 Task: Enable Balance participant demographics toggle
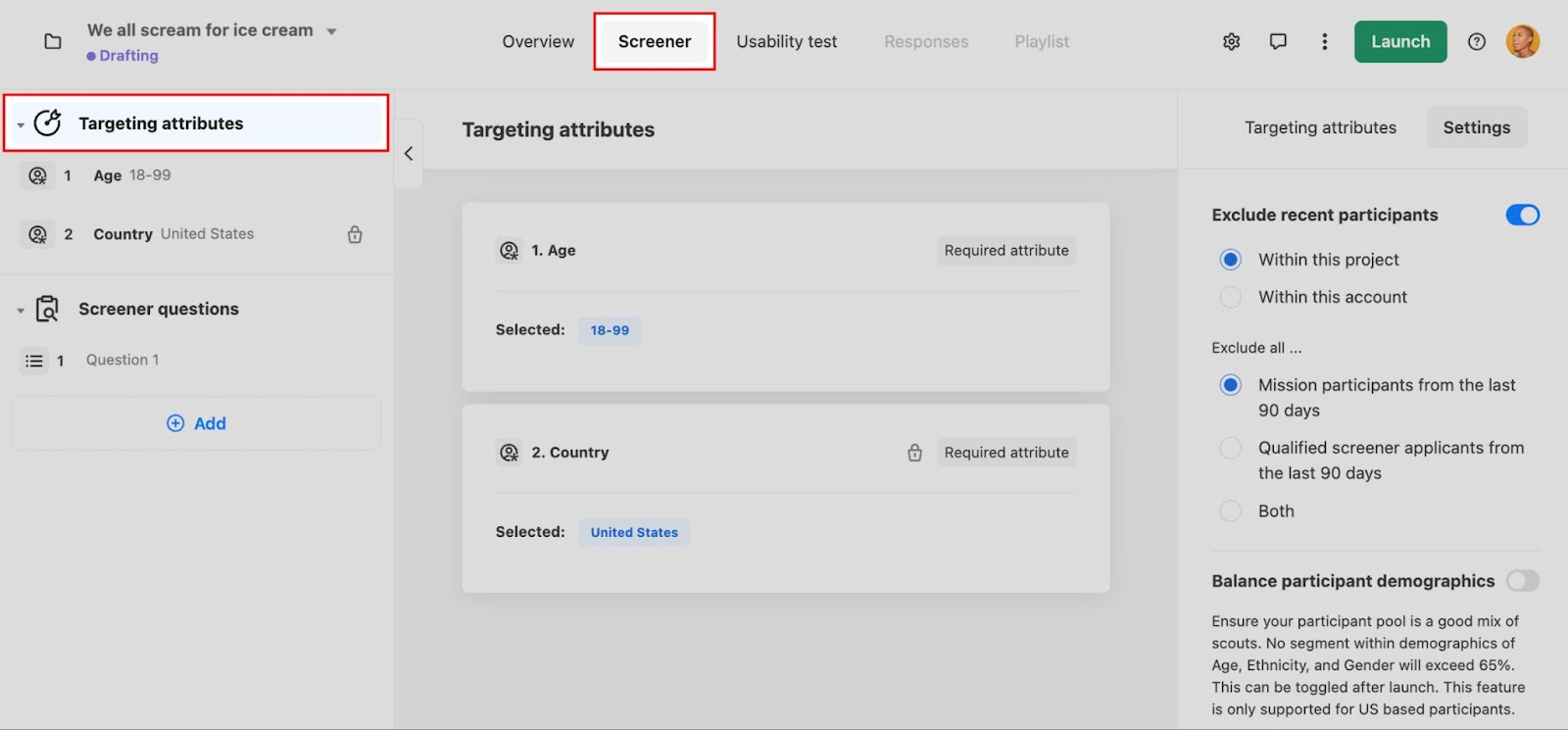point(1523,581)
